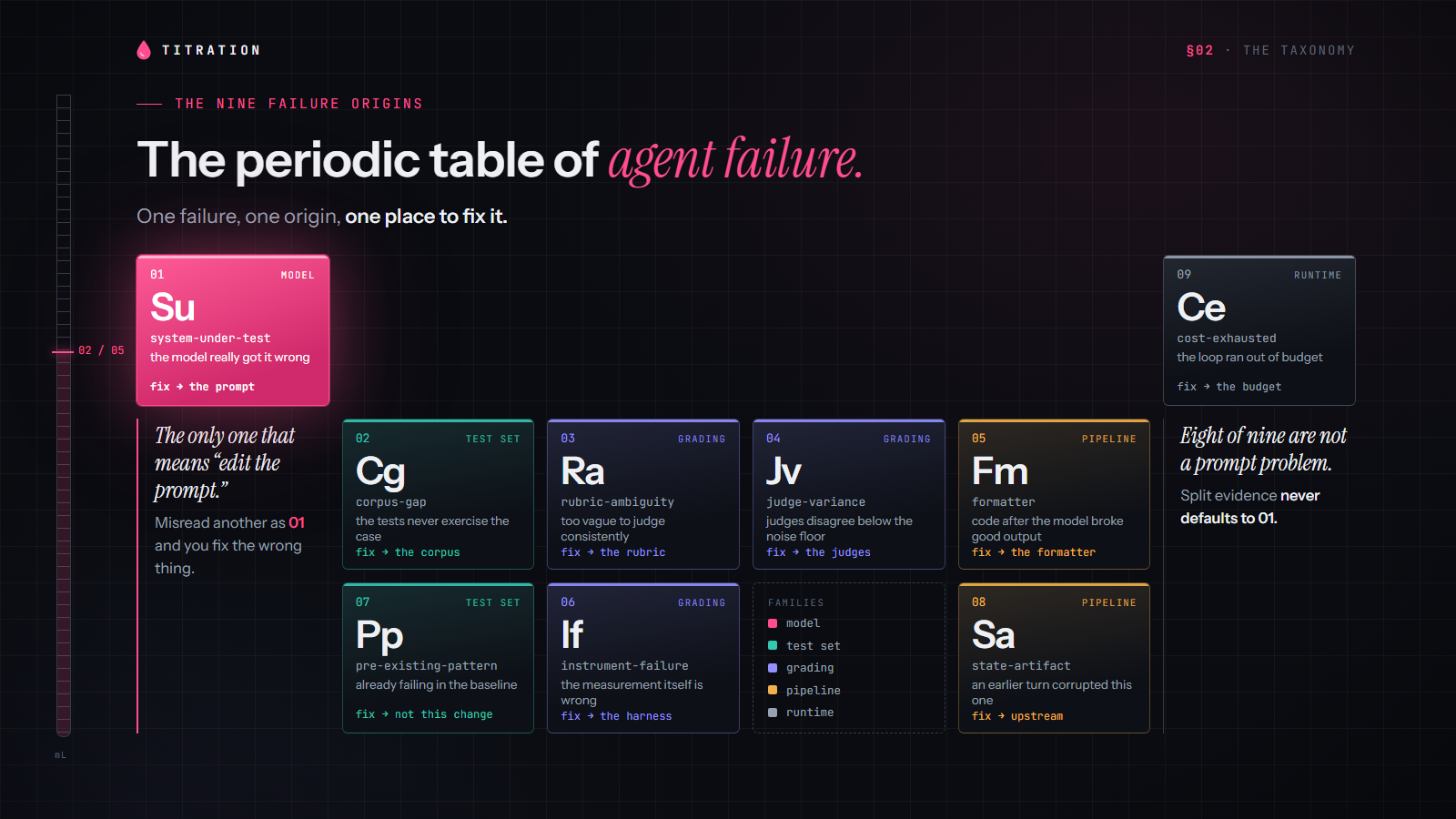The height and width of the screenshot is (819, 1456).
Task: Click 'fix → the formatter' text
Action: click(x=1034, y=552)
